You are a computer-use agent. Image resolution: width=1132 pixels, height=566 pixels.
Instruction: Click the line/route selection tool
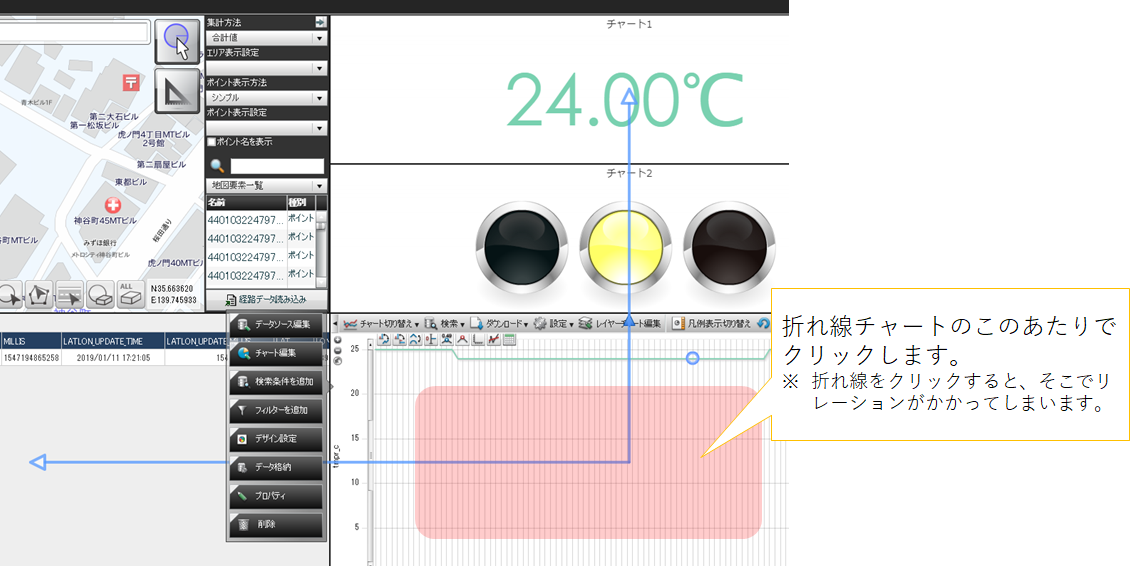point(69,295)
